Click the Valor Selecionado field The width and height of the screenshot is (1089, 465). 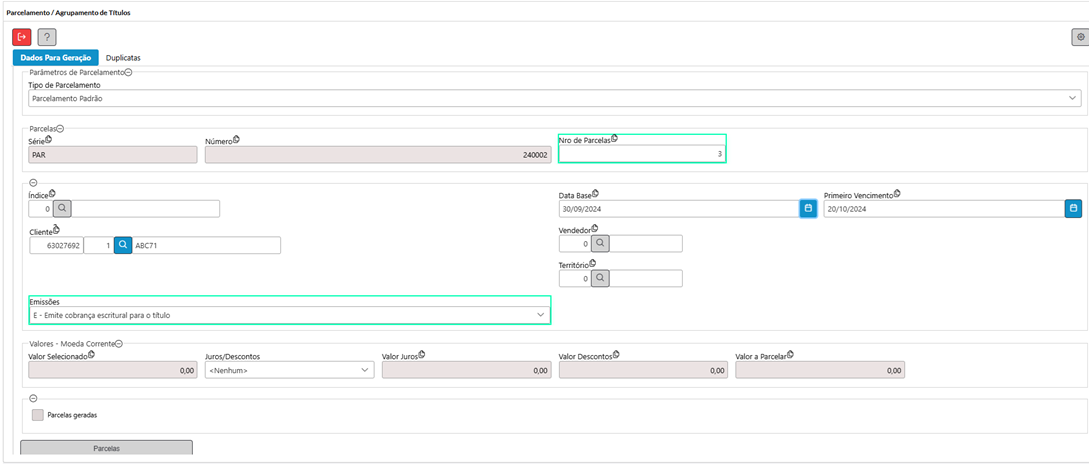[113, 371]
